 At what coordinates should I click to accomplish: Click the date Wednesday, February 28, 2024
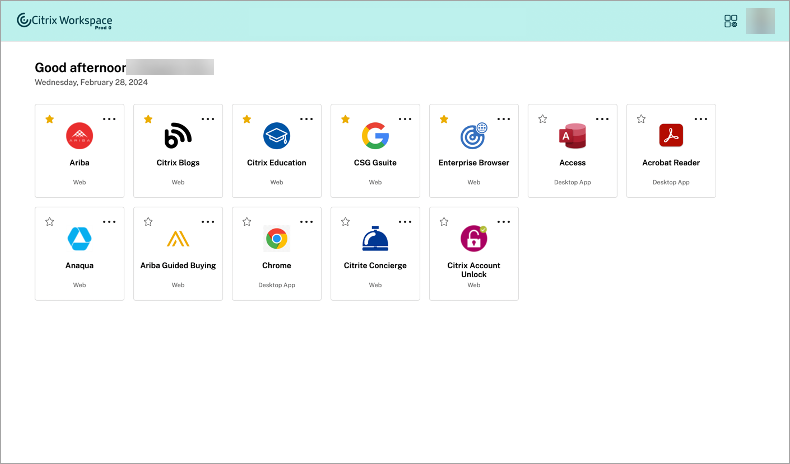point(91,82)
